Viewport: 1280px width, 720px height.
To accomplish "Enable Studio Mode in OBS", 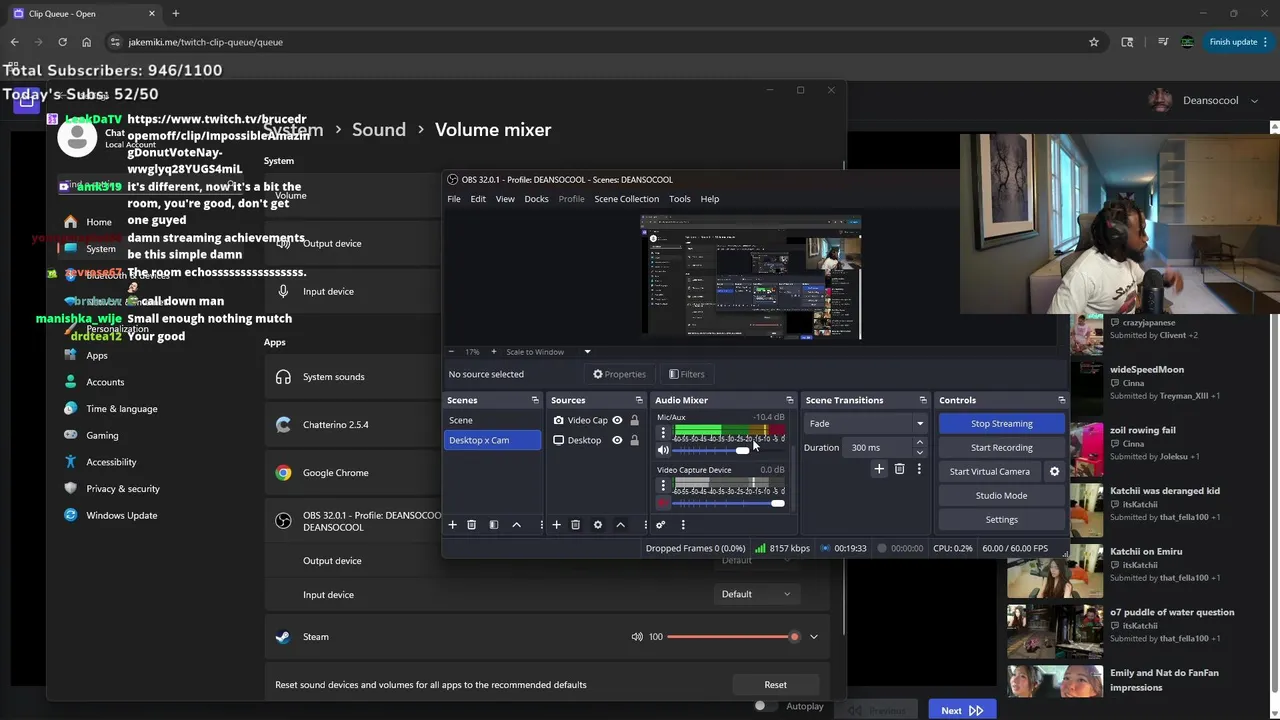I will point(1001,496).
